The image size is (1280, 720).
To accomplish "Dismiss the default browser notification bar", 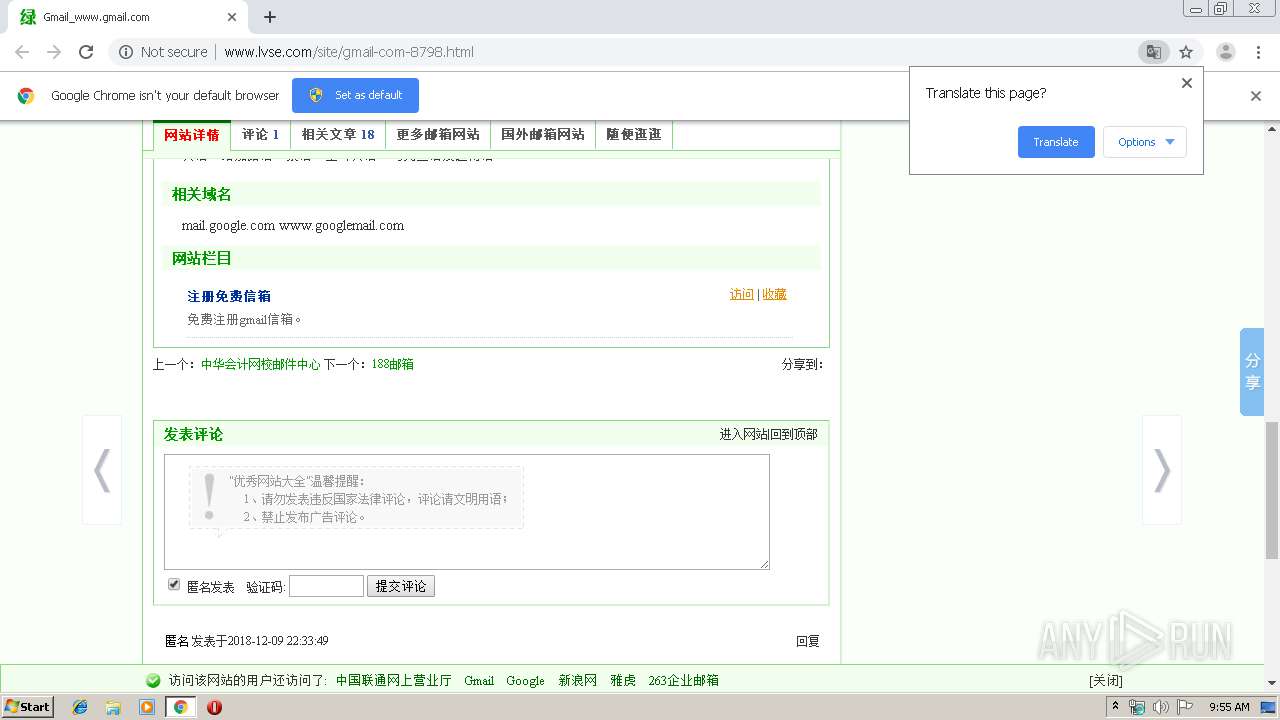I will (x=1256, y=96).
